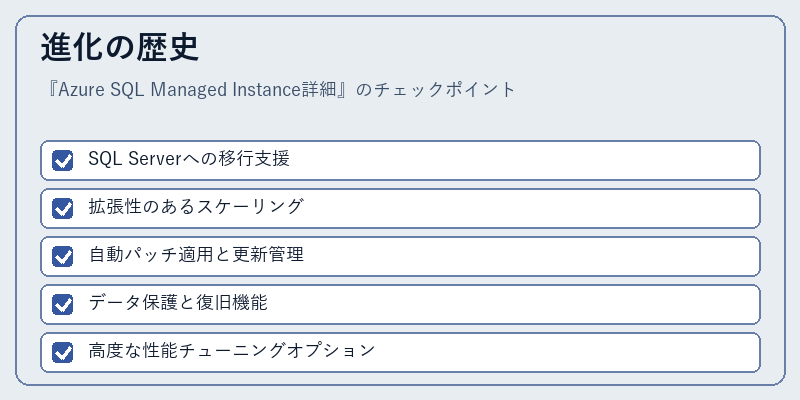Select the データ保護と復旧機能 label text
Image resolution: width=800 pixels, height=400 pixels.
point(178,303)
